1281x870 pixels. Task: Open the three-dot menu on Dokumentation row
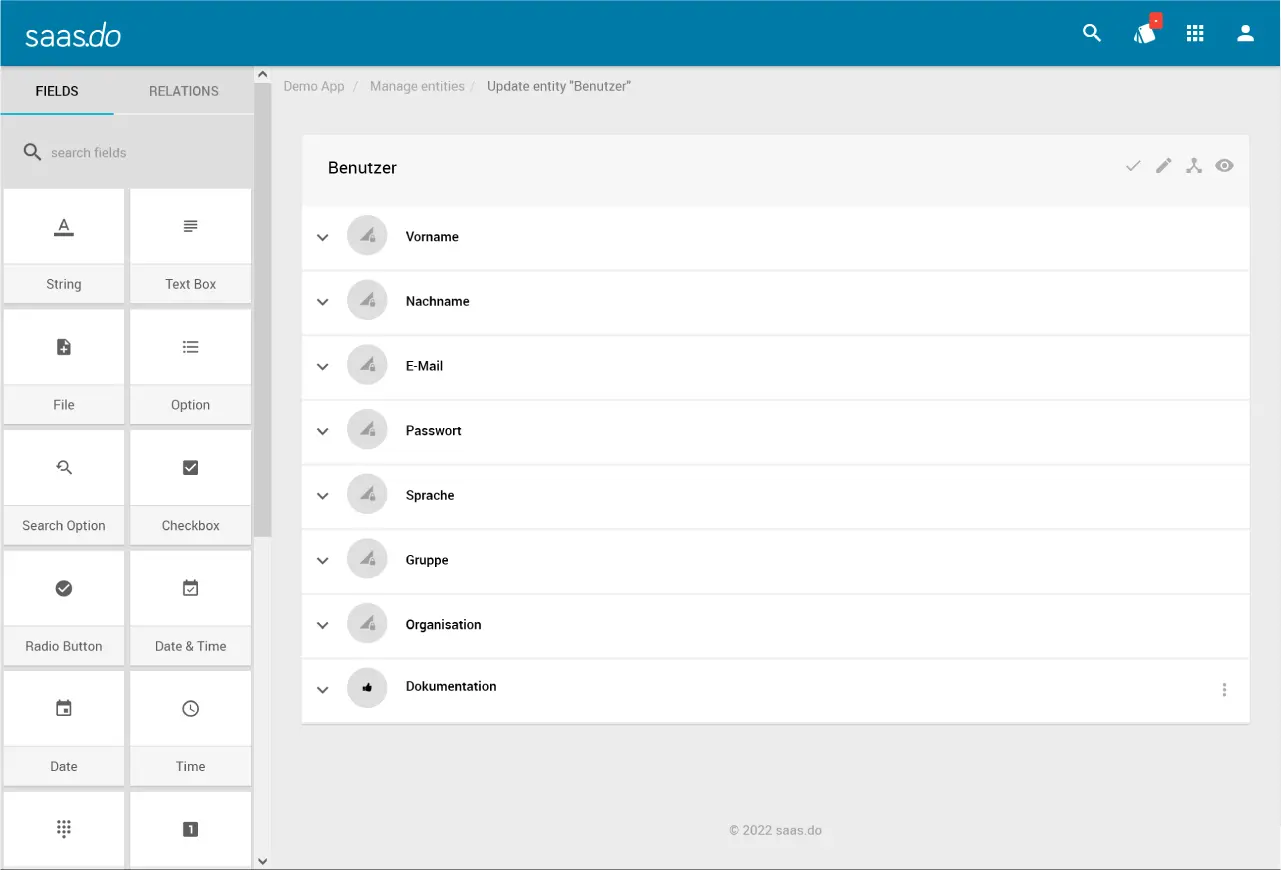coord(1224,690)
